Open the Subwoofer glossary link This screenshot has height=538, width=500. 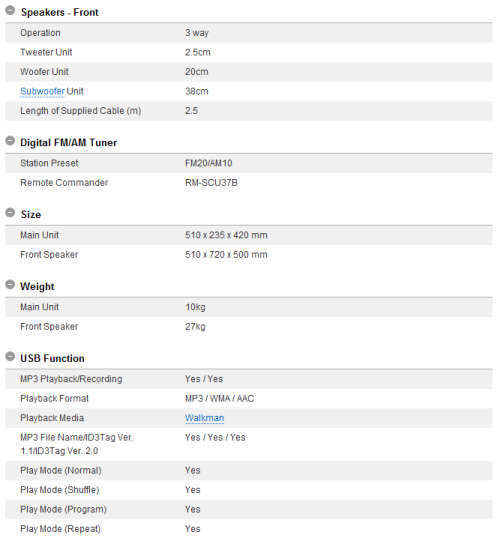[42, 91]
